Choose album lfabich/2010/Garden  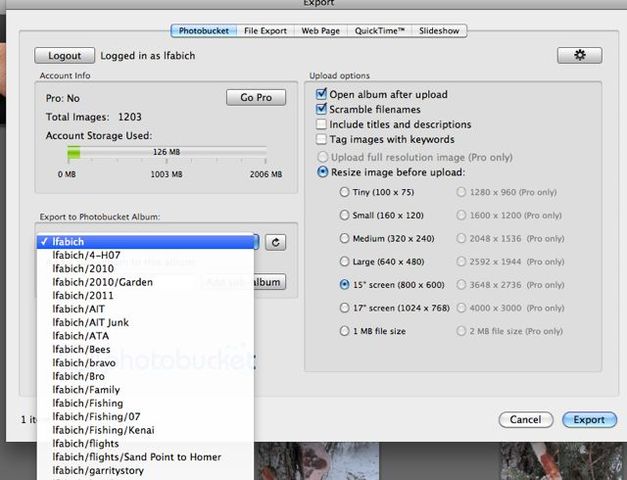146,282
